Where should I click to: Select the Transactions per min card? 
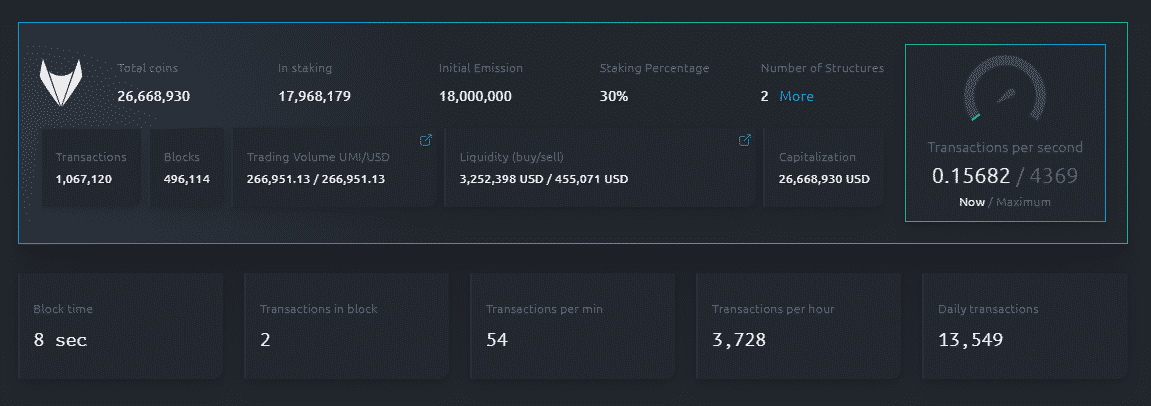573,326
